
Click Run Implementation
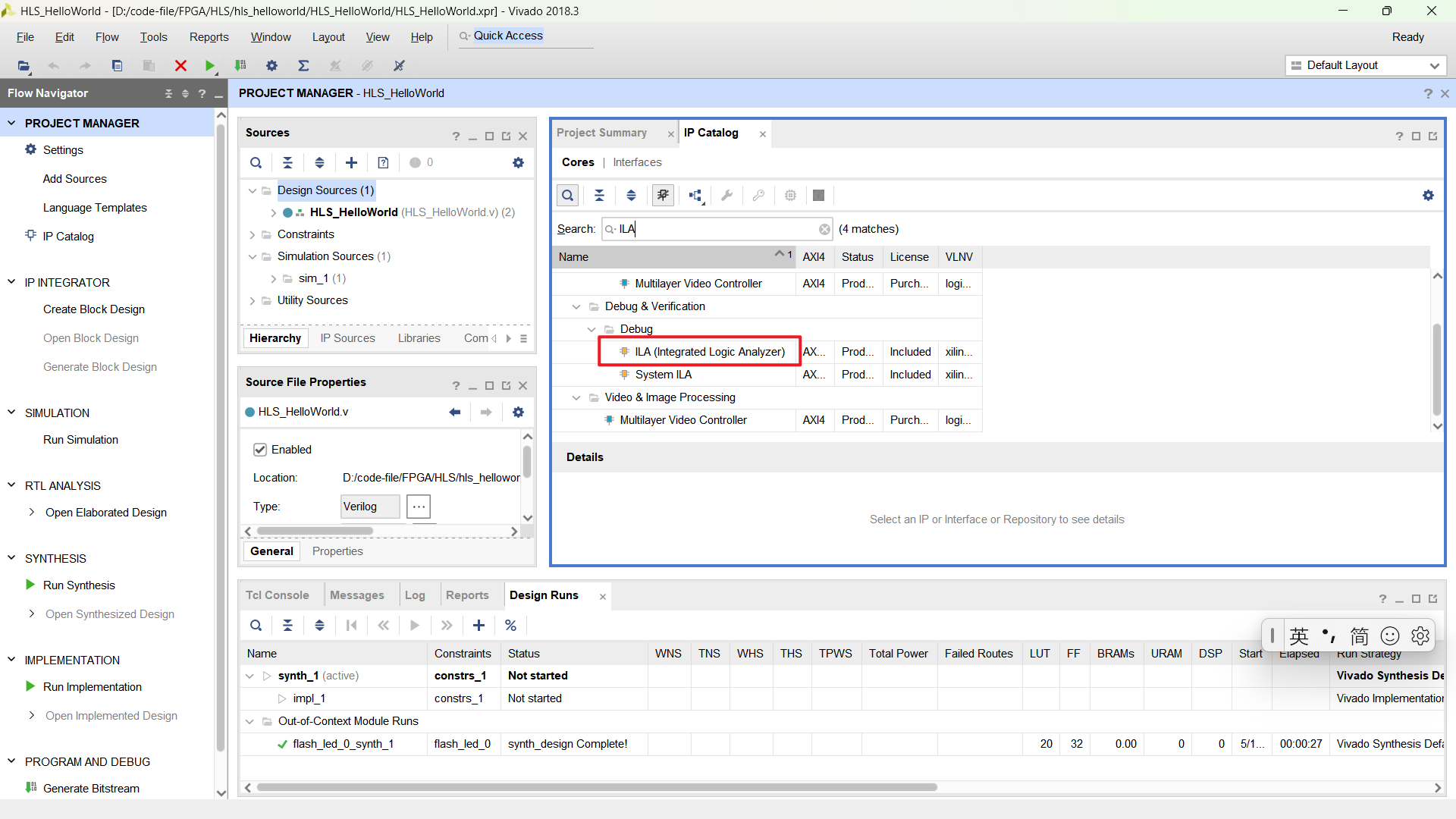[92, 687]
